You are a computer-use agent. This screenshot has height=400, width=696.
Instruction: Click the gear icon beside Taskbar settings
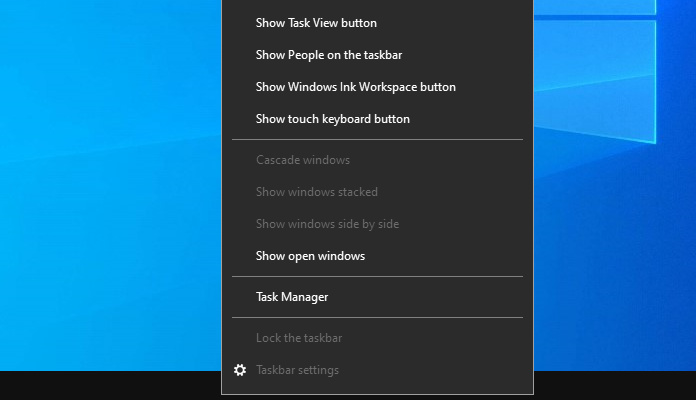point(240,370)
